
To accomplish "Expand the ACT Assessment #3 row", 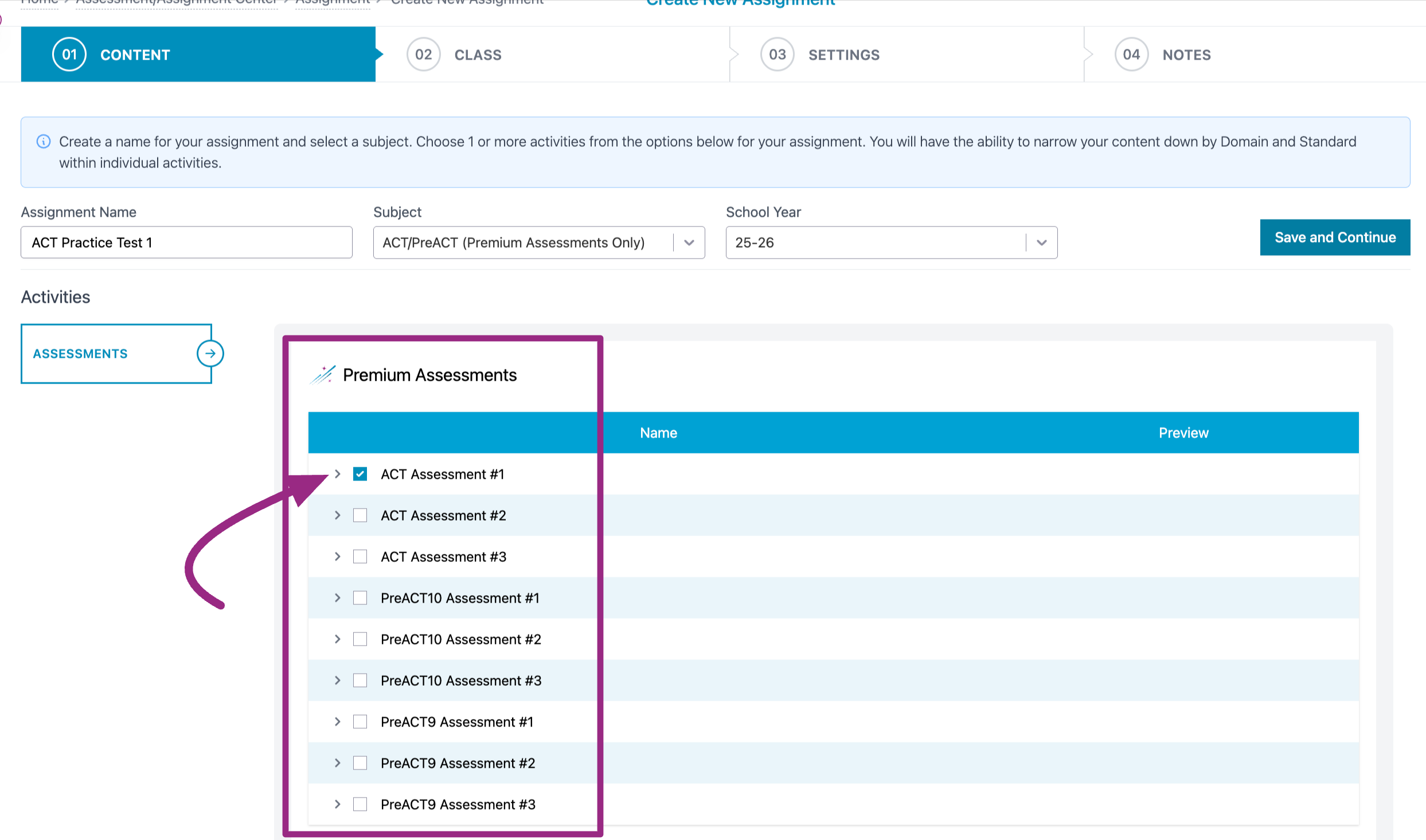I will [x=338, y=557].
